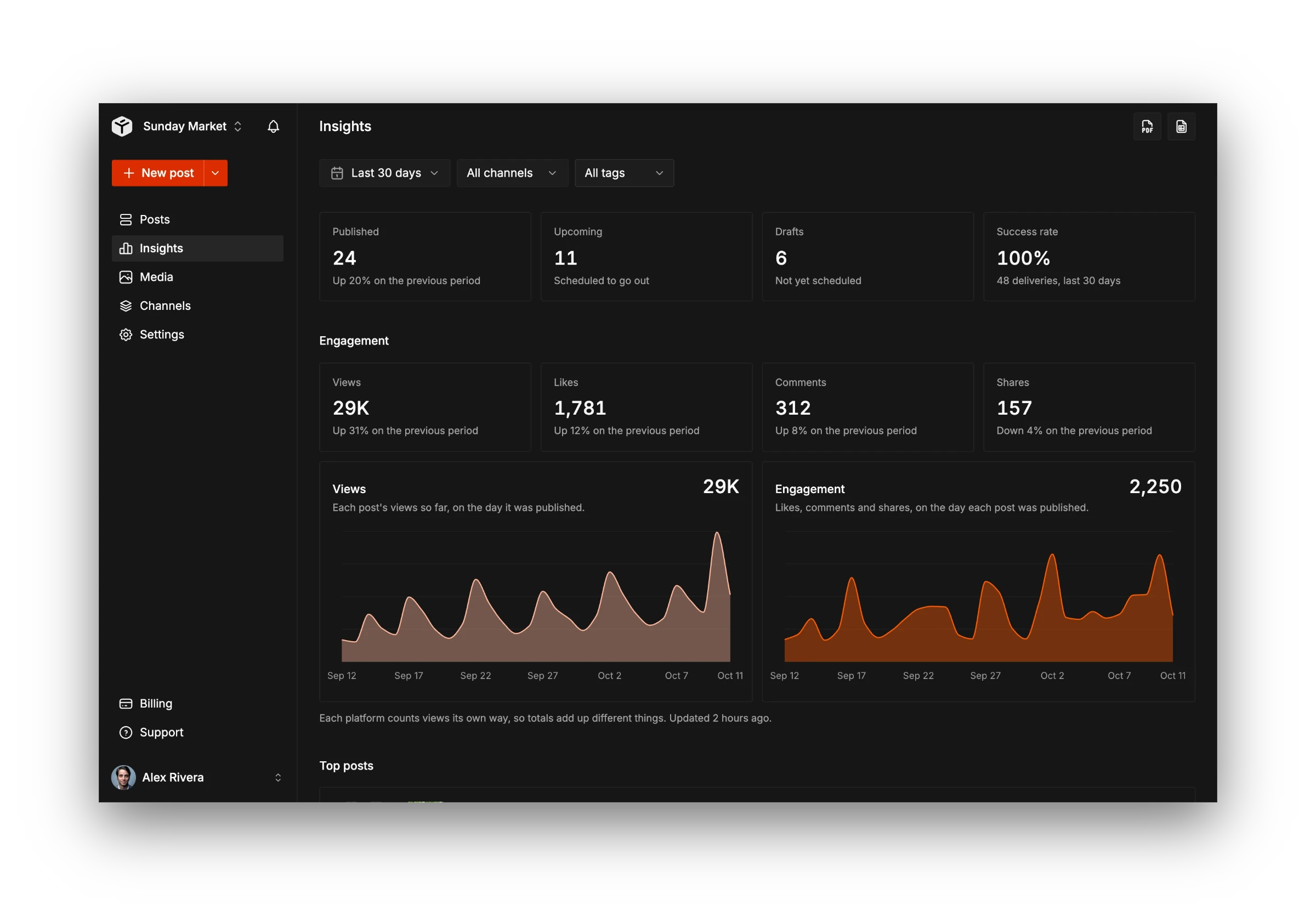Click the Success rate 100% card

point(1089,256)
